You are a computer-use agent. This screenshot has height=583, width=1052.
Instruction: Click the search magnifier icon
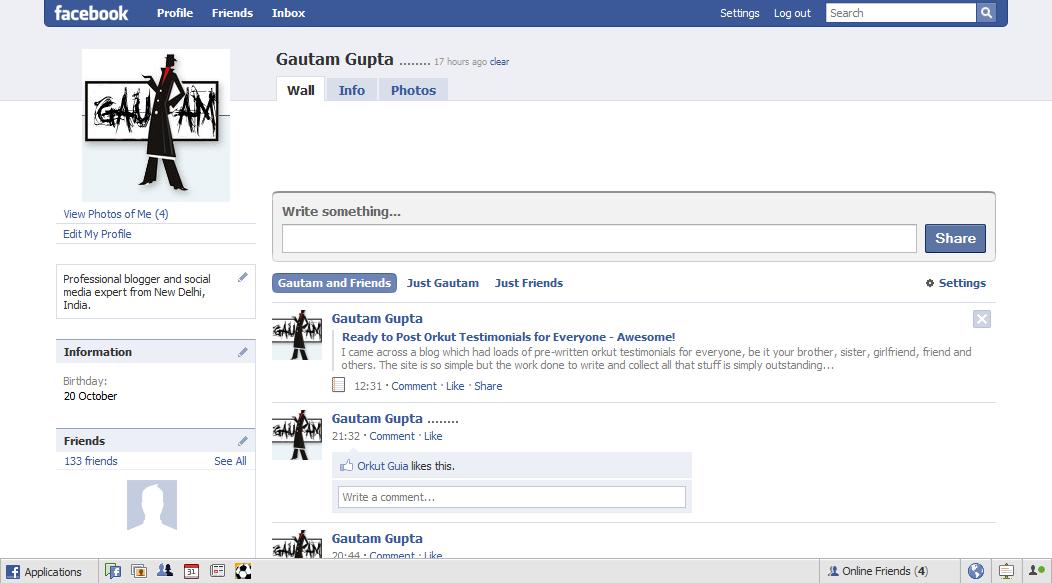986,13
